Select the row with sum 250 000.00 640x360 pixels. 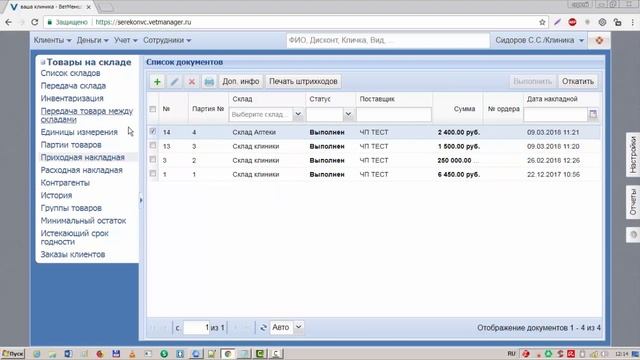pyautogui.click(x=373, y=160)
